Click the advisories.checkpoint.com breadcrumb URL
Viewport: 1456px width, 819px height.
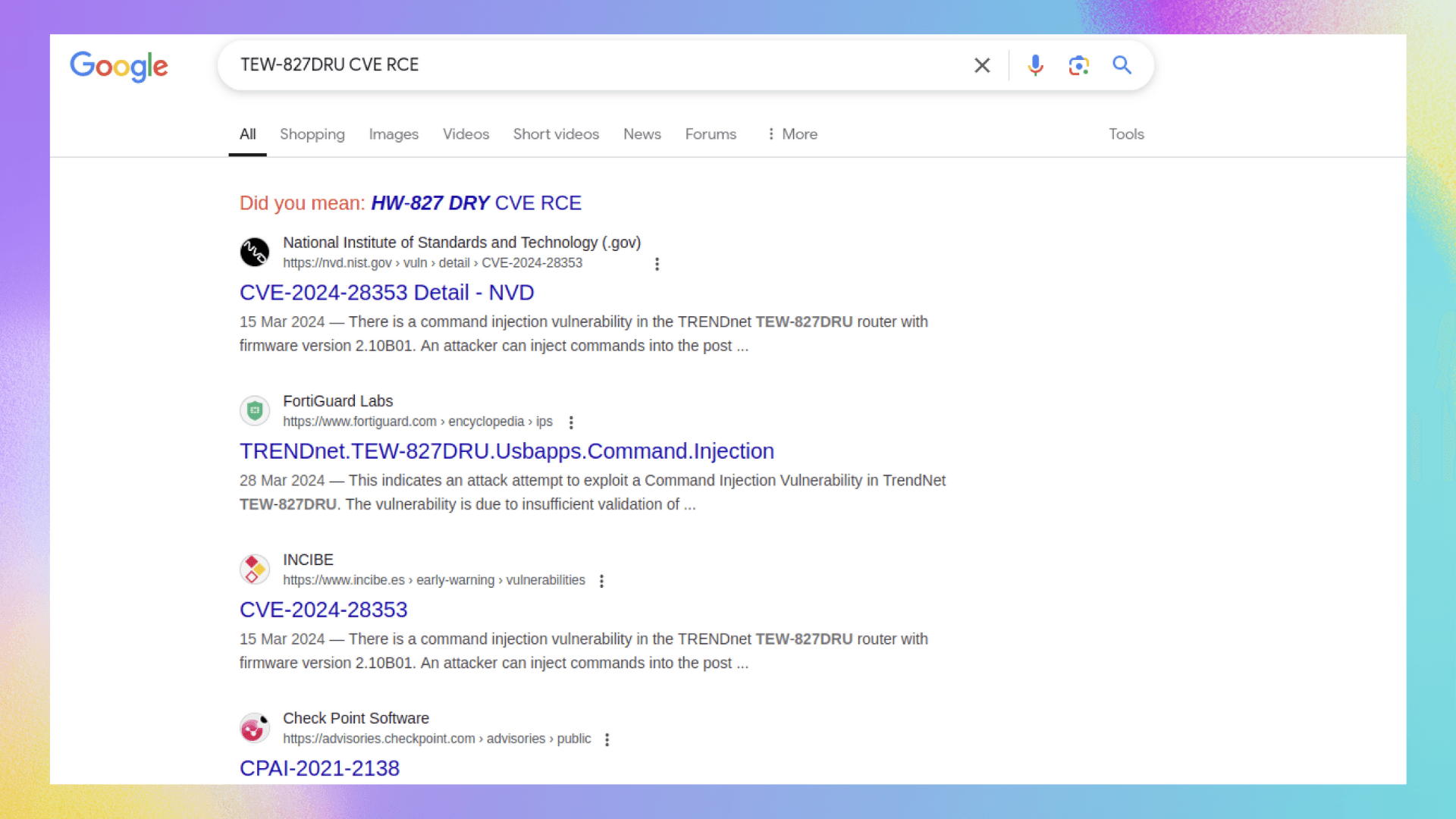click(x=437, y=739)
